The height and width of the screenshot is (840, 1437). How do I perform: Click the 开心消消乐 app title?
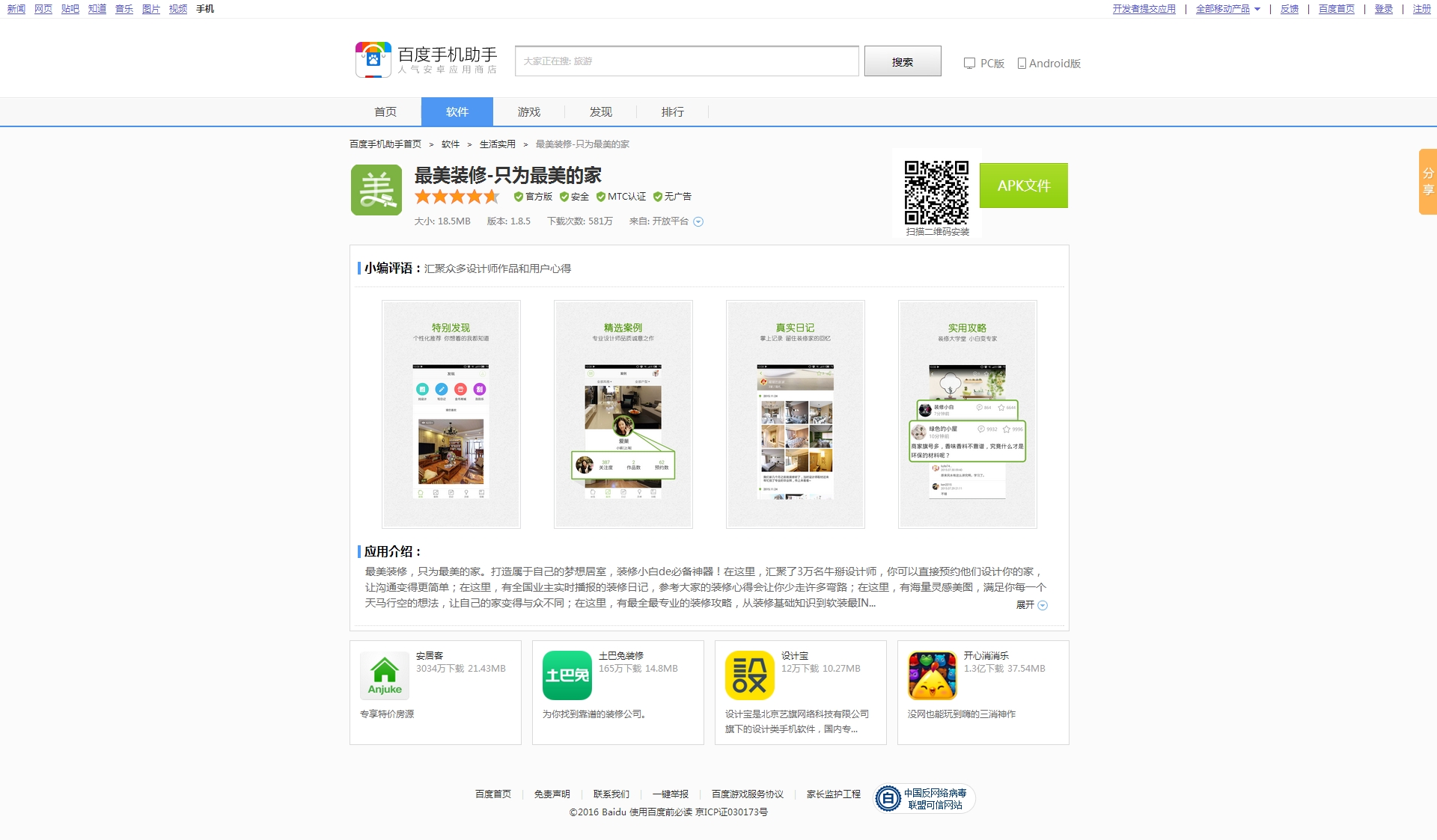coord(986,656)
